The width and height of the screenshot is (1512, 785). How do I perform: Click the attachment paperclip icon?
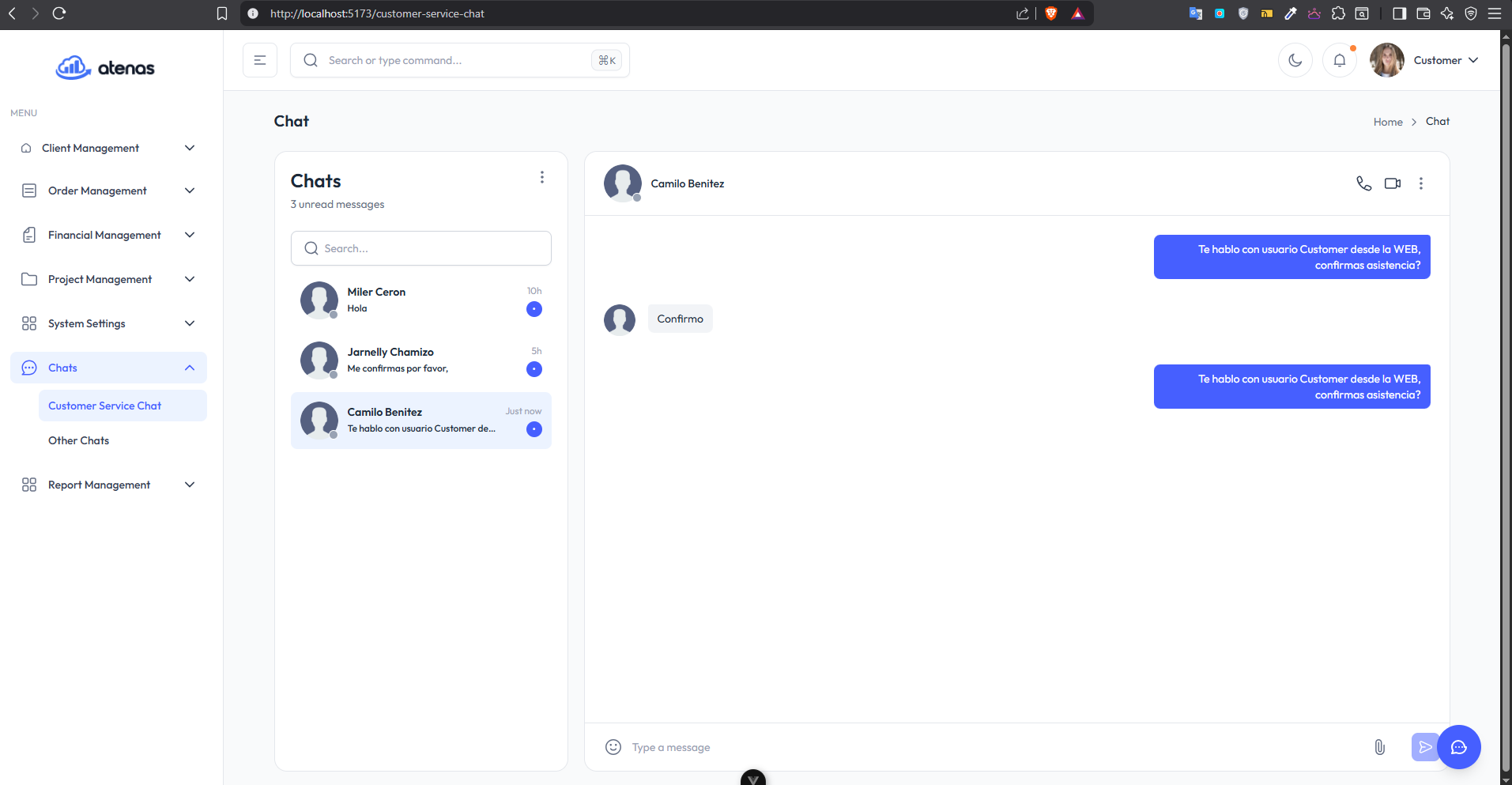[1379, 747]
